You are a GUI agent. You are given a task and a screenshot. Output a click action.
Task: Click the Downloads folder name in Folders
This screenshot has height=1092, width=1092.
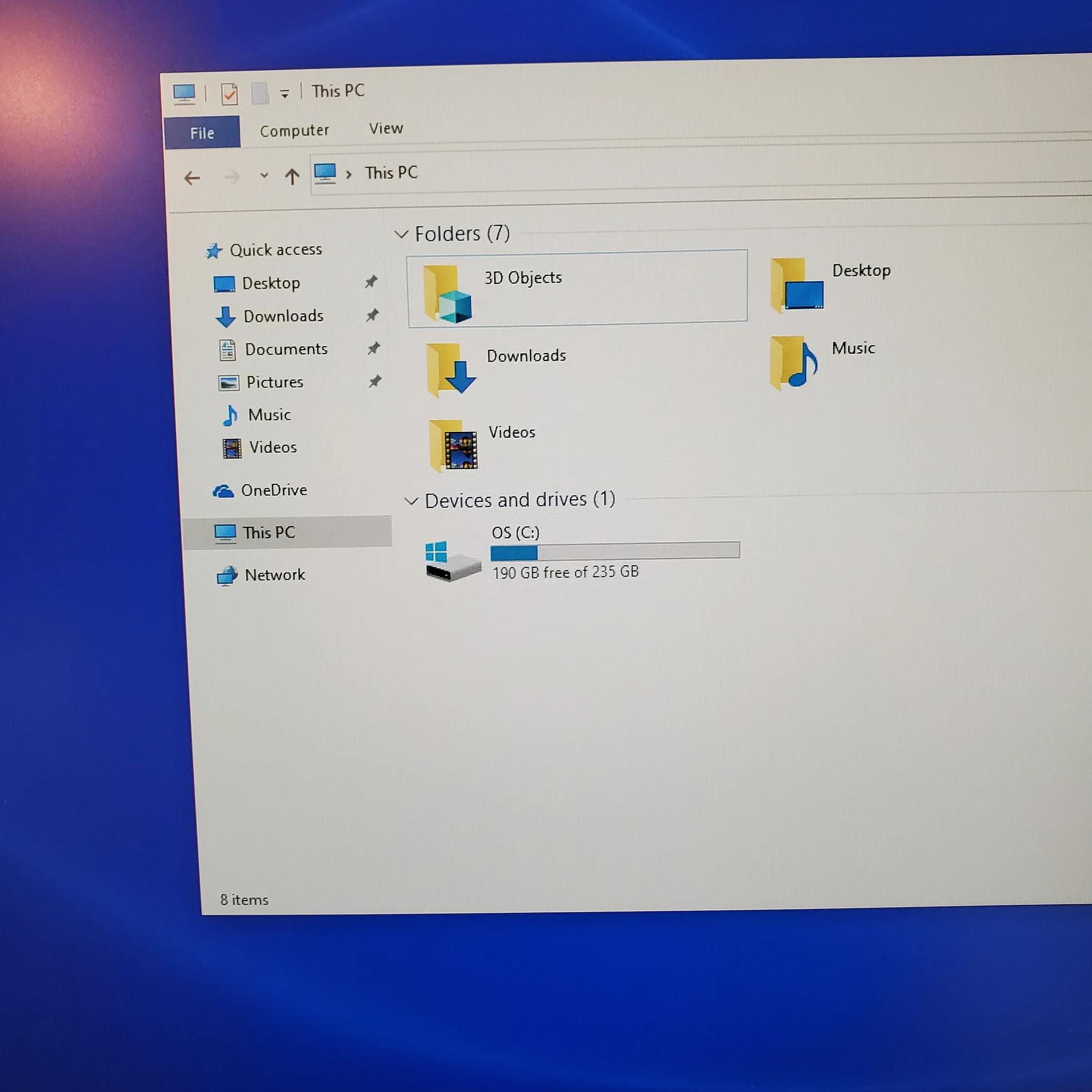527,356
